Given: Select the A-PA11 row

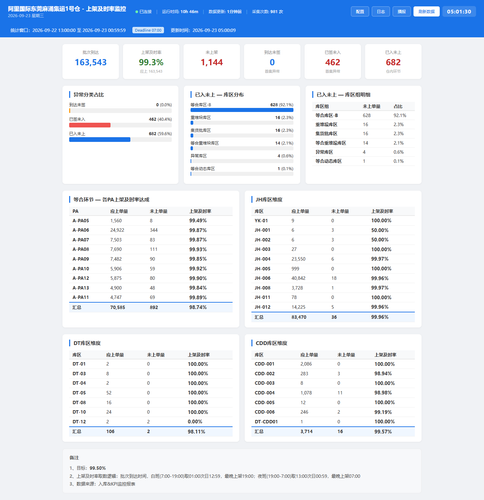Looking at the screenshot, I should [151, 297].
